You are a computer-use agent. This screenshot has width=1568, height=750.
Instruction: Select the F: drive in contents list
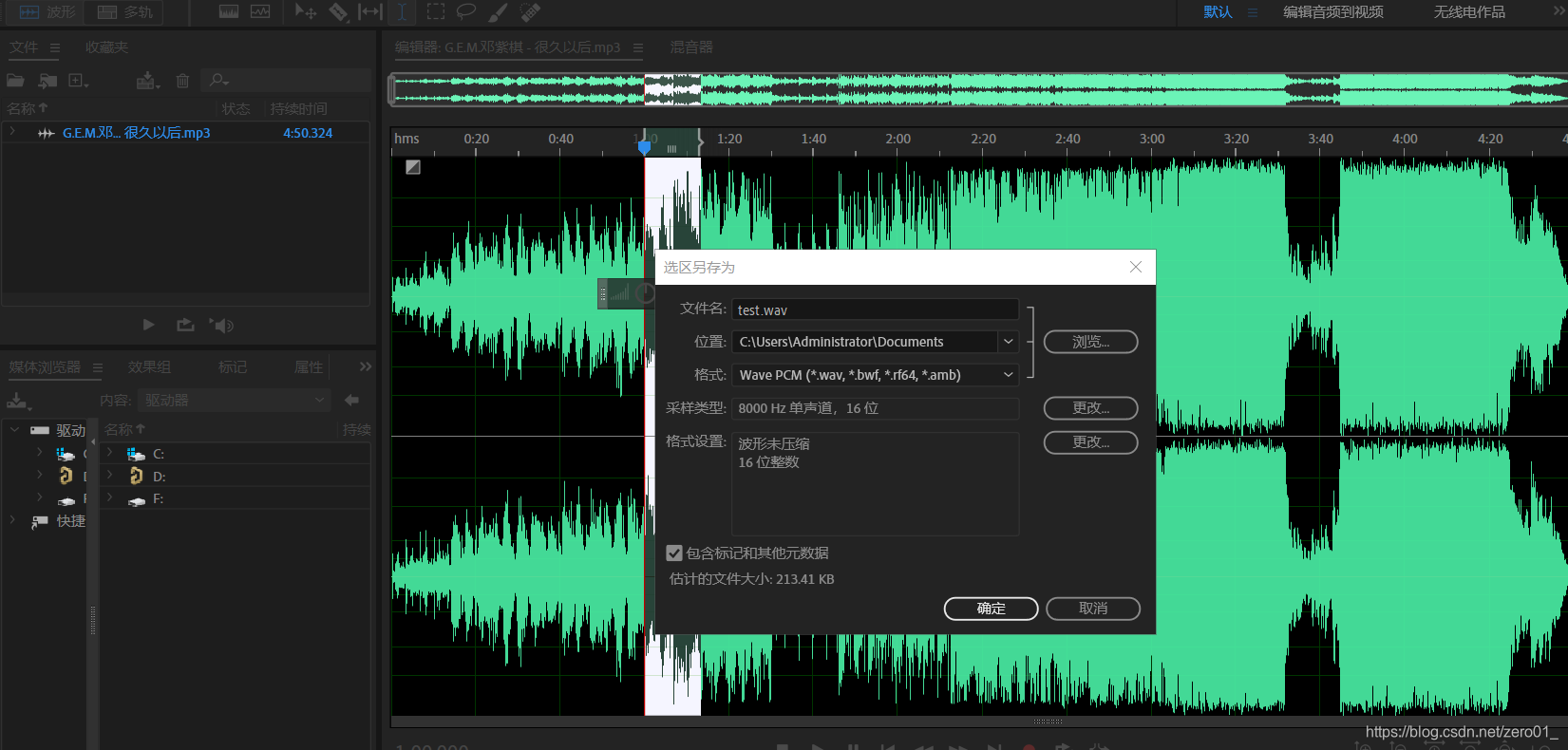point(236,498)
